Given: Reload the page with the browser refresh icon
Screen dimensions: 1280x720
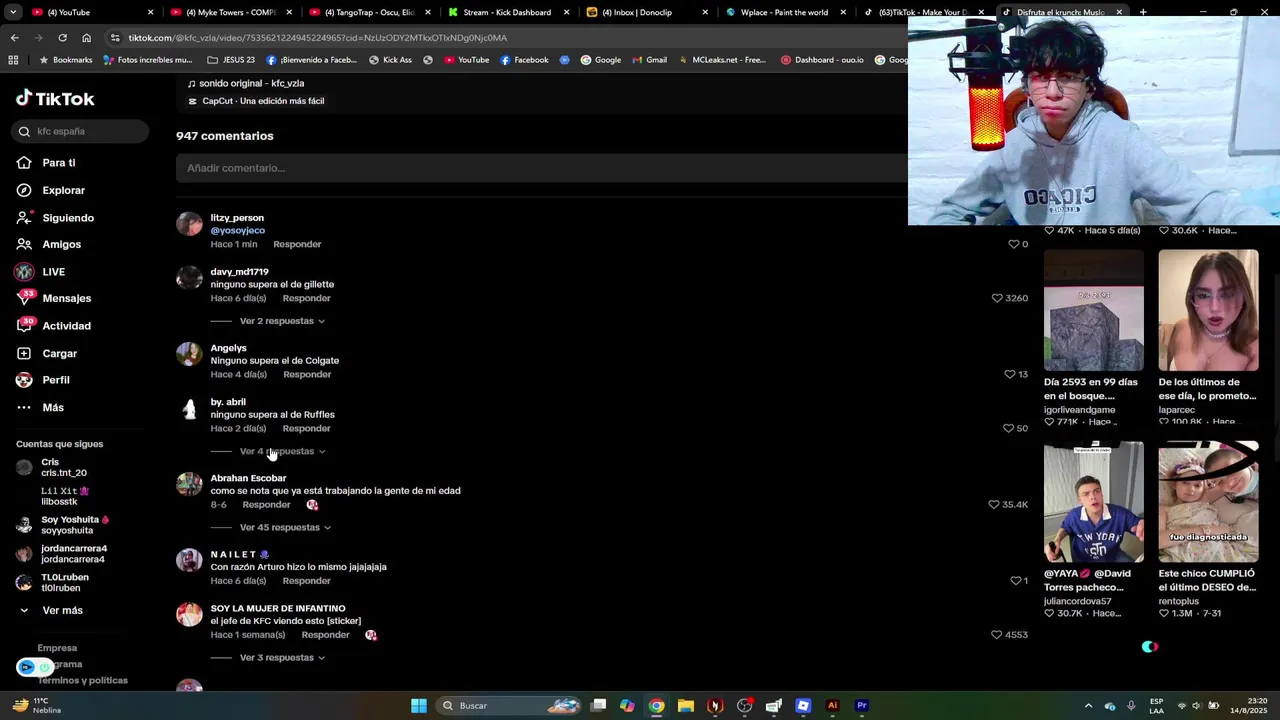Looking at the screenshot, I should pos(62,37).
